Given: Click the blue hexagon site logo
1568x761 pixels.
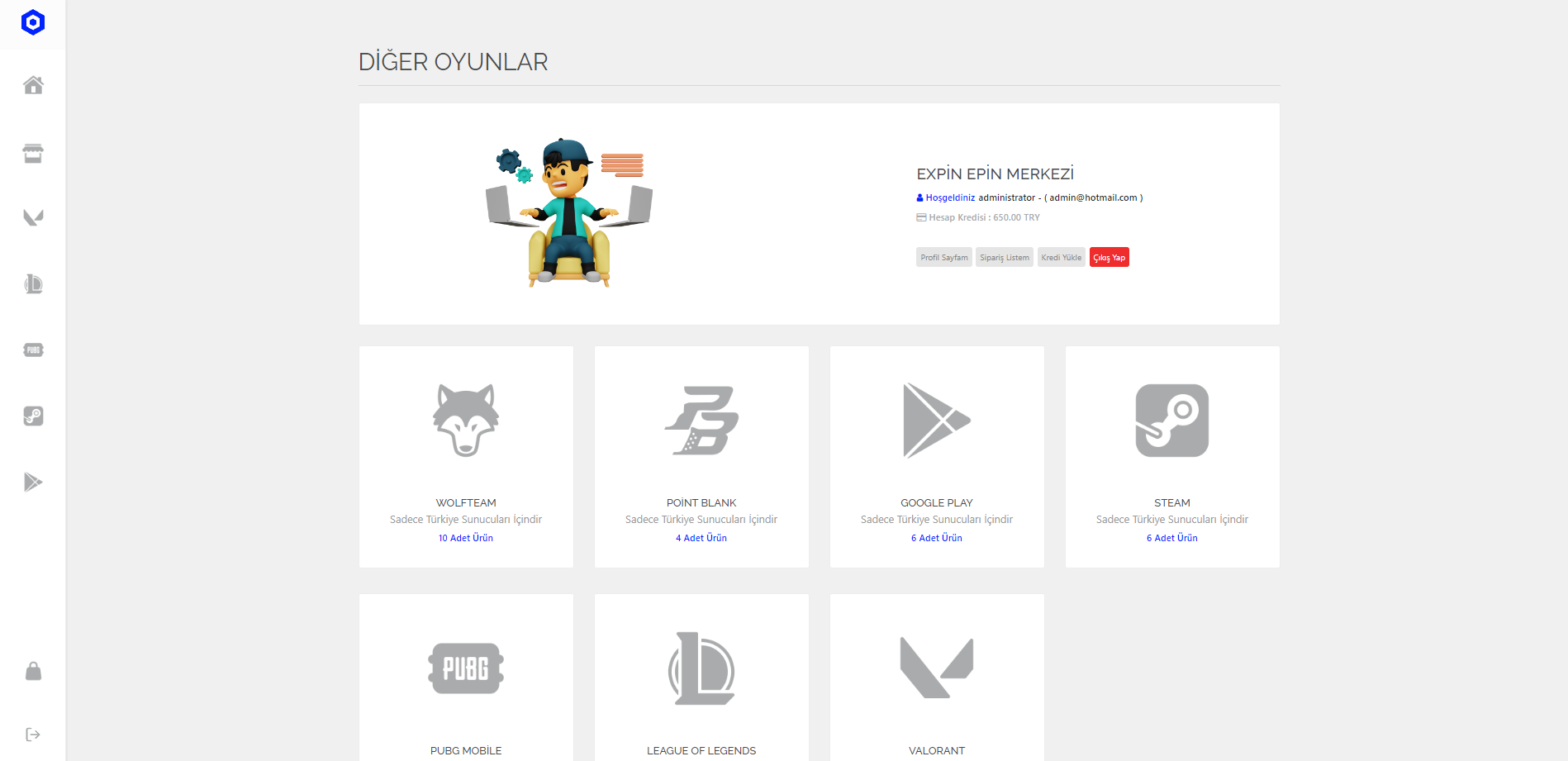Looking at the screenshot, I should [33, 22].
